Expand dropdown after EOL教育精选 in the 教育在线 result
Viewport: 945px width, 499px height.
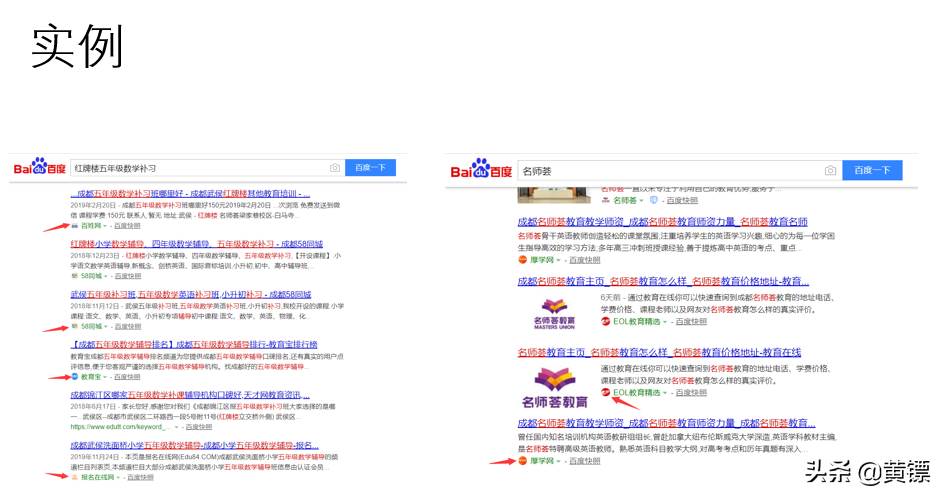(665, 393)
